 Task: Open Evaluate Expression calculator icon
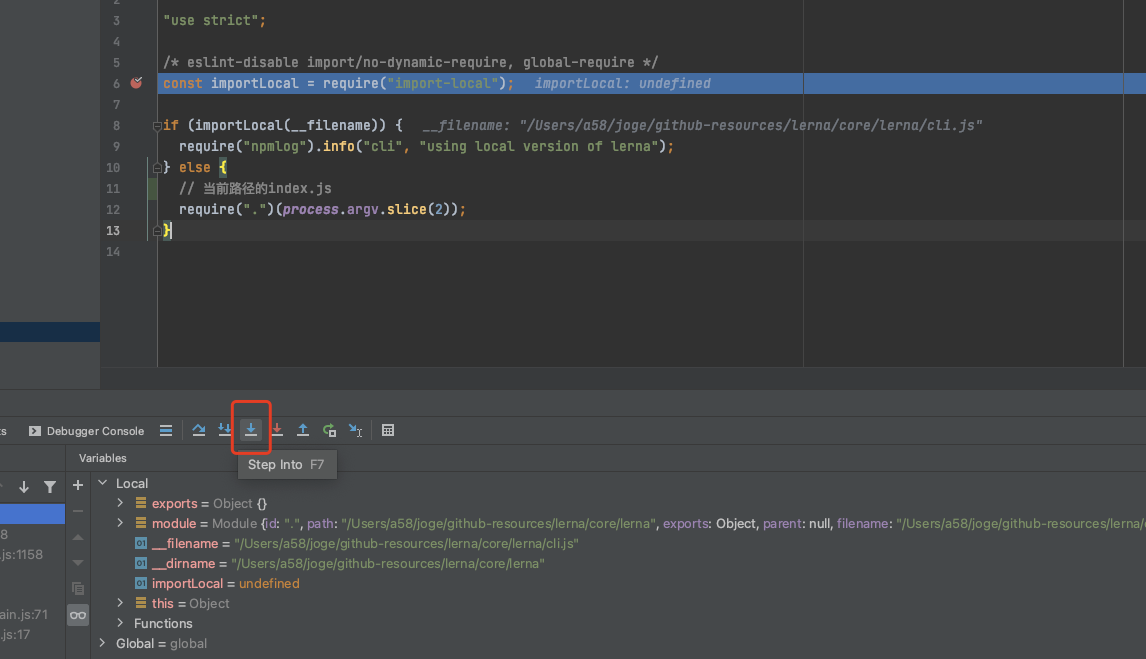pyautogui.click(x=388, y=430)
